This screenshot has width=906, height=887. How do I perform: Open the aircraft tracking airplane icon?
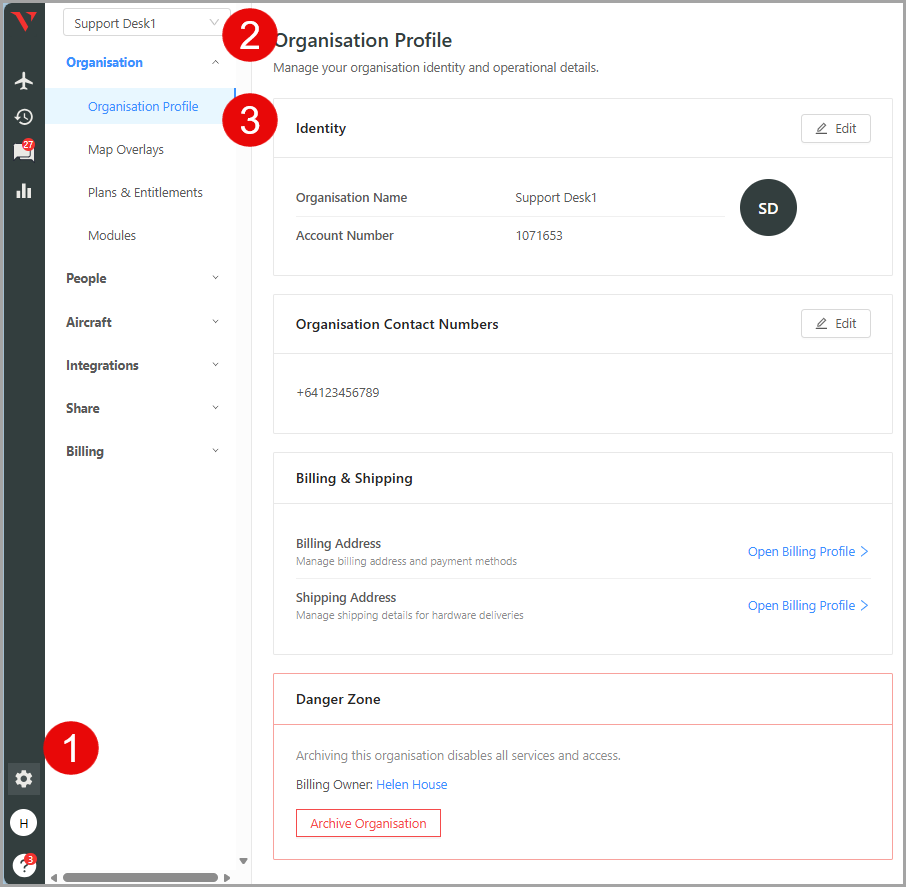click(x=24, y=81)
